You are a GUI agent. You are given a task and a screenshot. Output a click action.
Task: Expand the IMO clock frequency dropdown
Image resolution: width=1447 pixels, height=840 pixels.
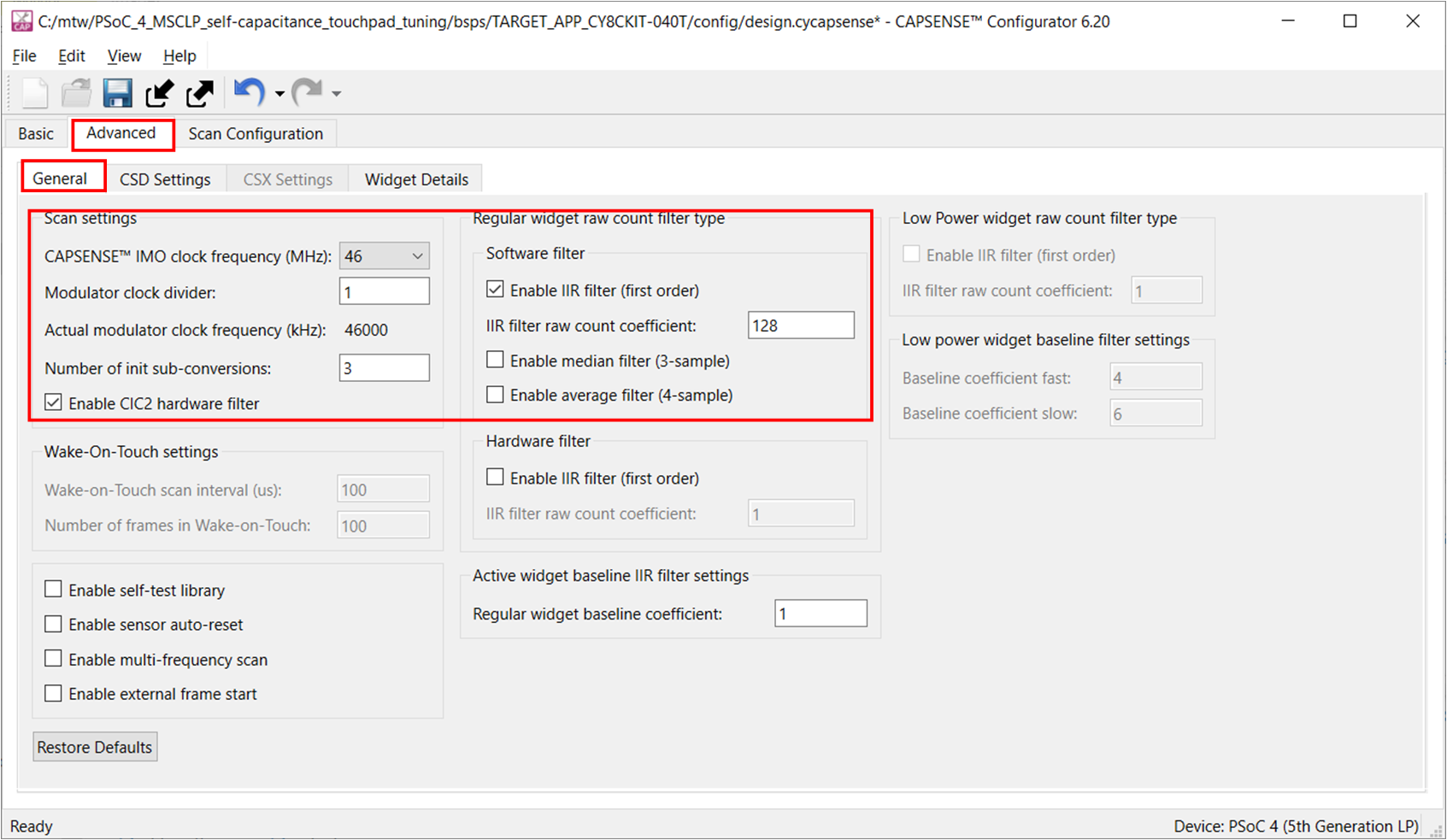coord(384,256)
